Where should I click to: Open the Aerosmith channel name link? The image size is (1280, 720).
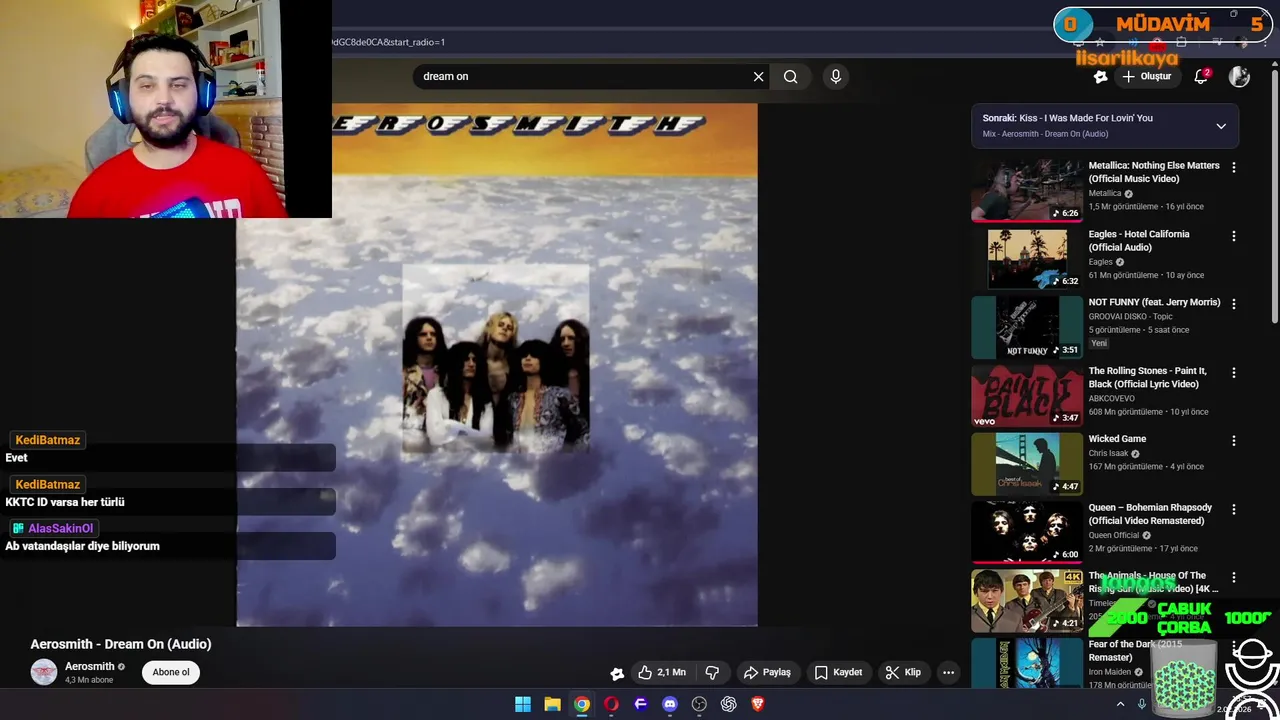click(90, 667)
